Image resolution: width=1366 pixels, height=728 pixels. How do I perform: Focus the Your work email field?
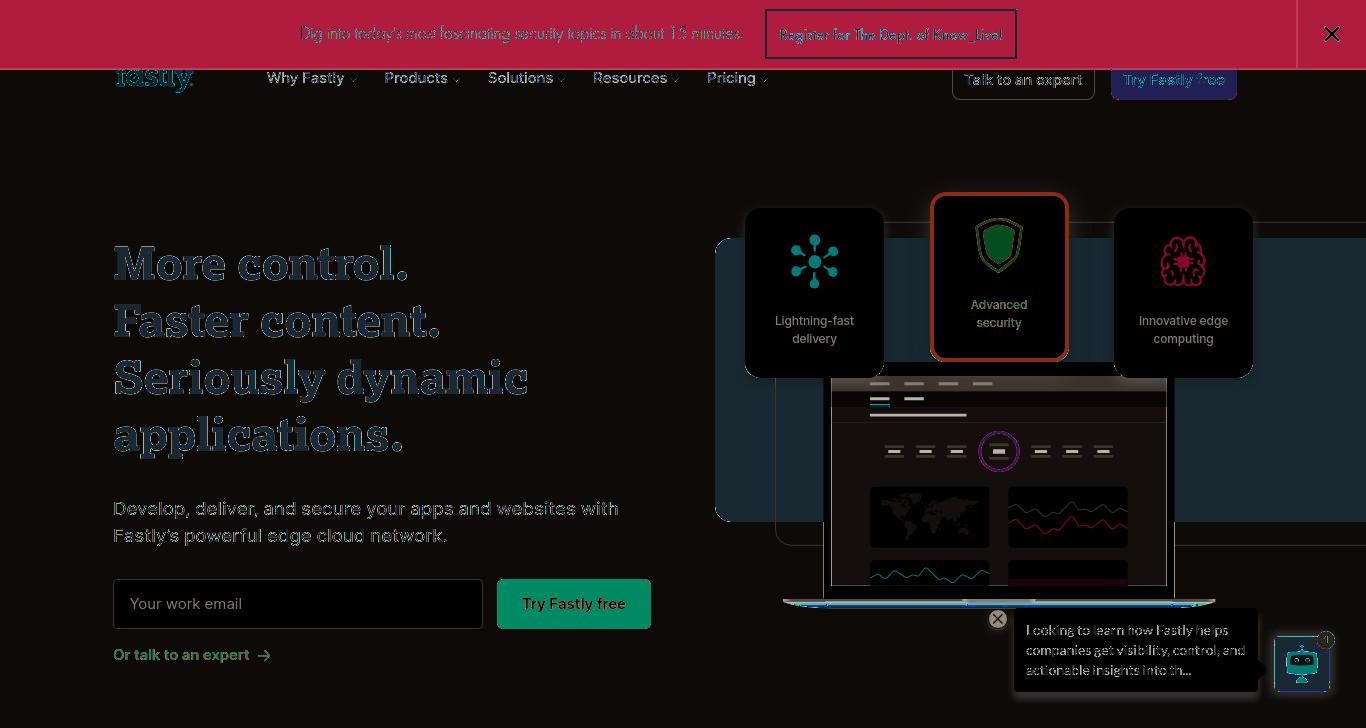pos(298,604)
